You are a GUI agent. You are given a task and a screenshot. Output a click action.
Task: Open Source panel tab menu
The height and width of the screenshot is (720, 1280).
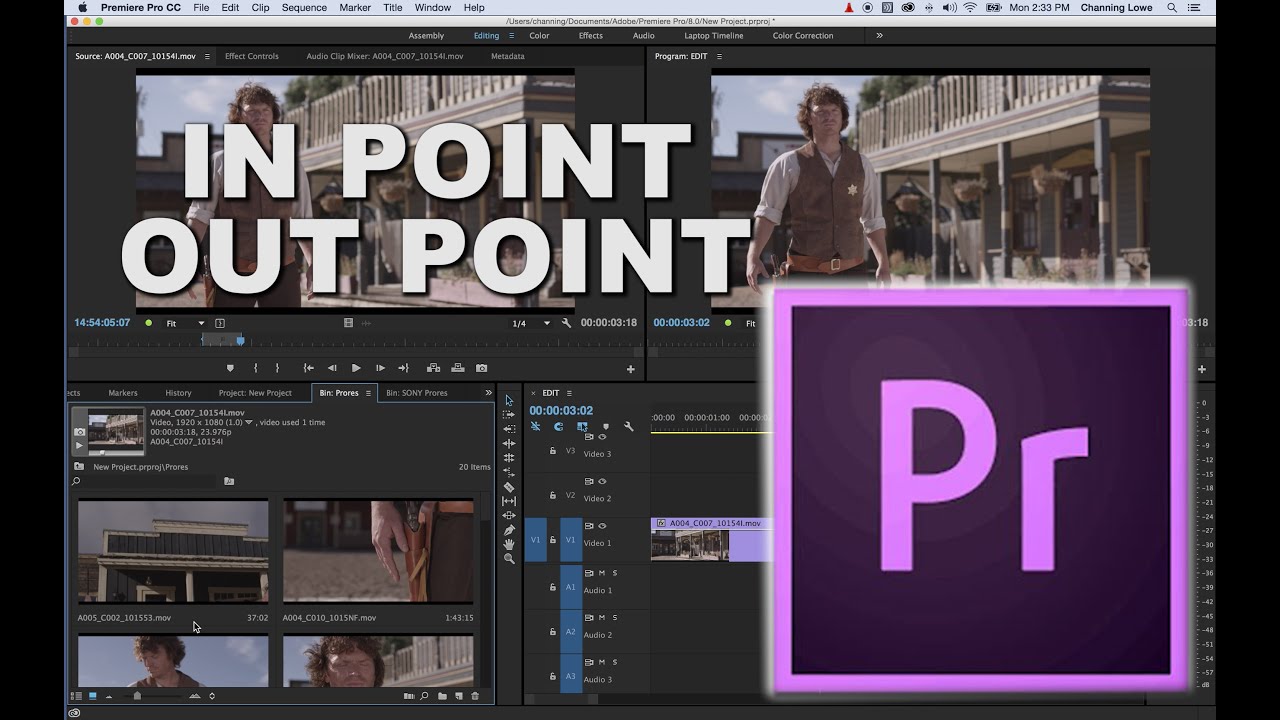click(207, 56)
